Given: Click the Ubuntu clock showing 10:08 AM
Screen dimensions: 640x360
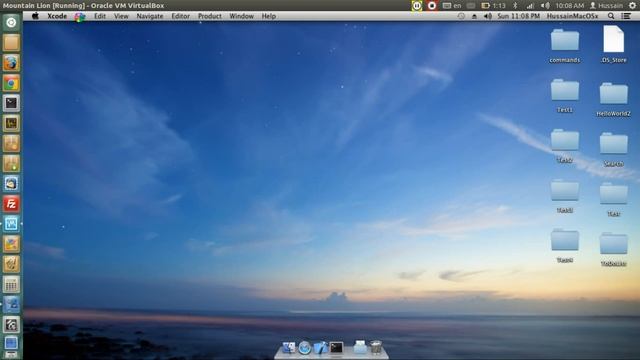Looking at the screenshot, I should click(569, 6).
